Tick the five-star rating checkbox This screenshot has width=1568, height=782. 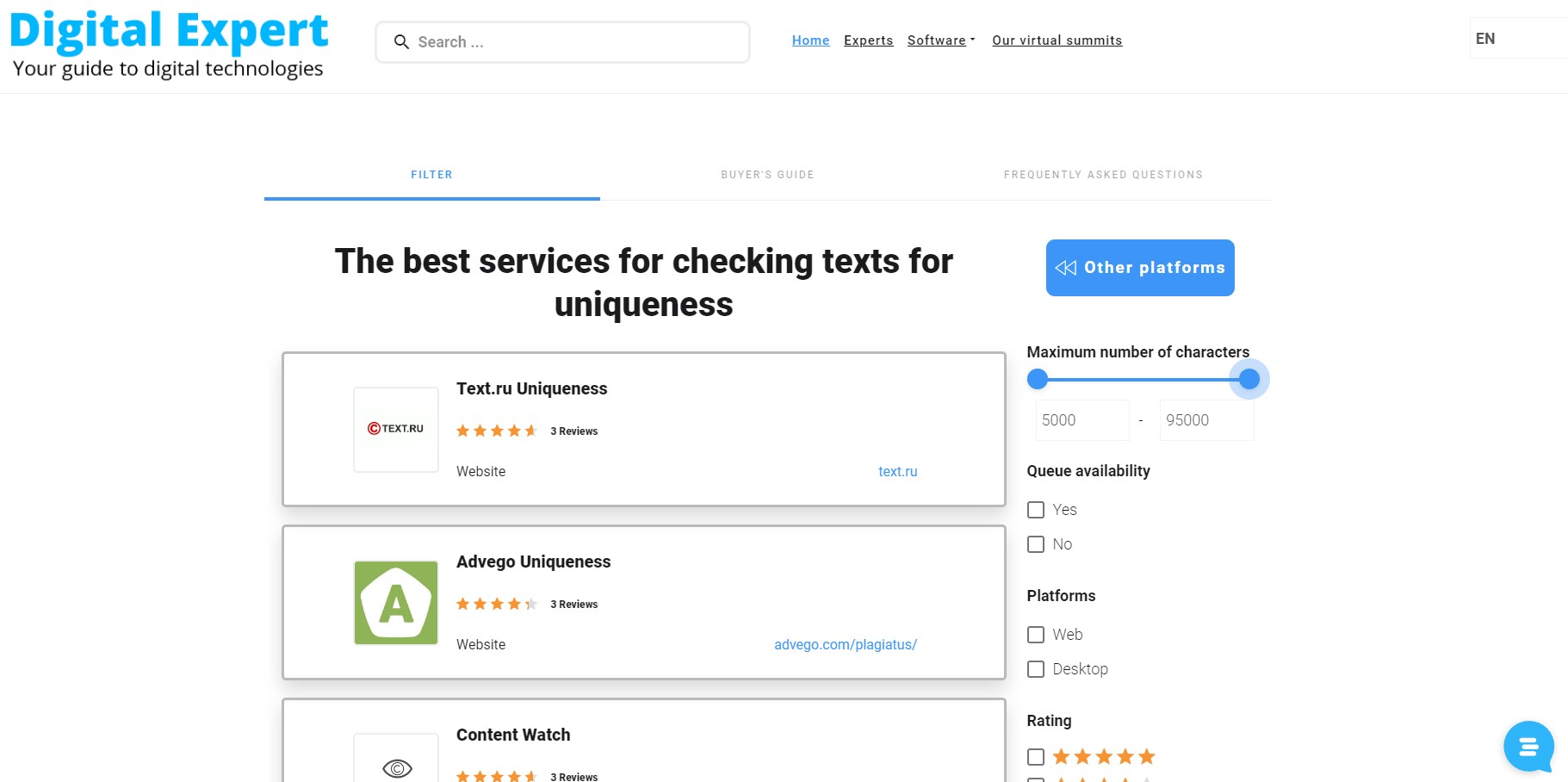pos(1036,757)
